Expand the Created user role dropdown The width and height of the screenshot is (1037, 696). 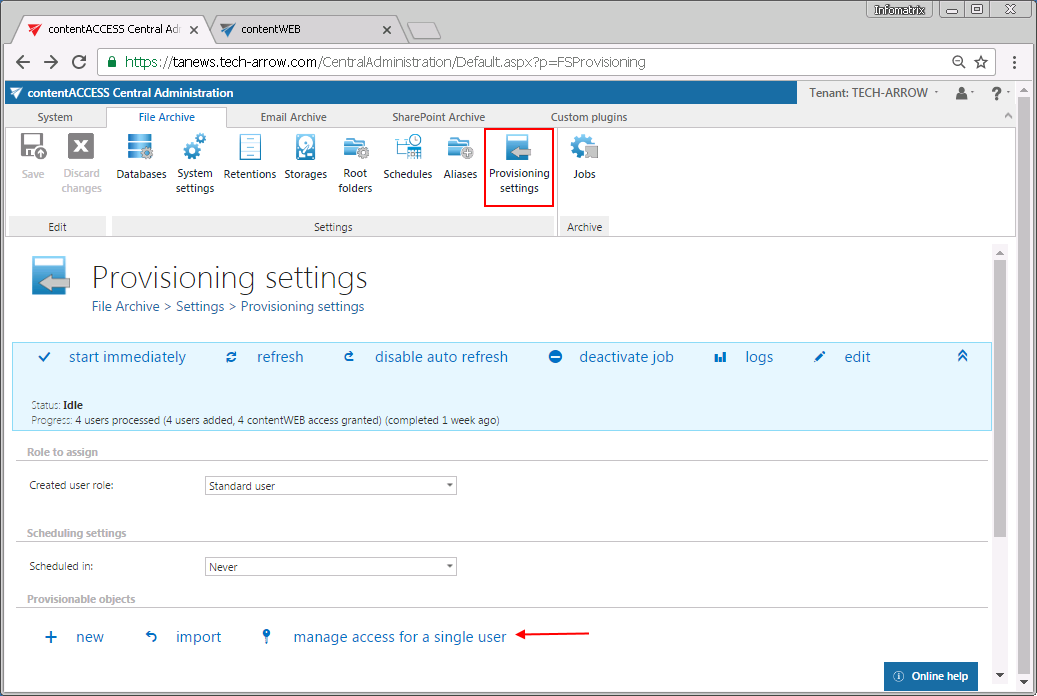coord(330,486)
